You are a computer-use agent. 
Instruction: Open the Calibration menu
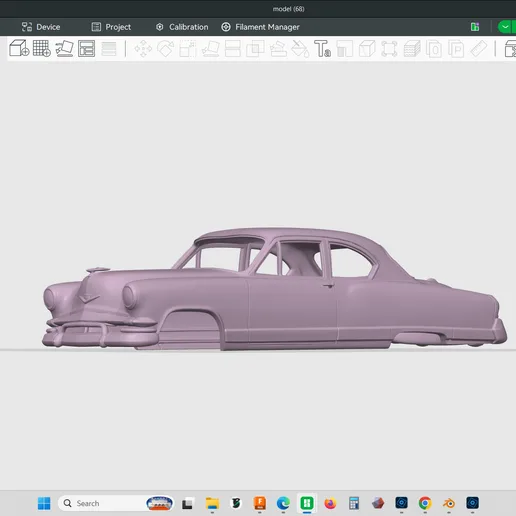(x=182, y=27)
